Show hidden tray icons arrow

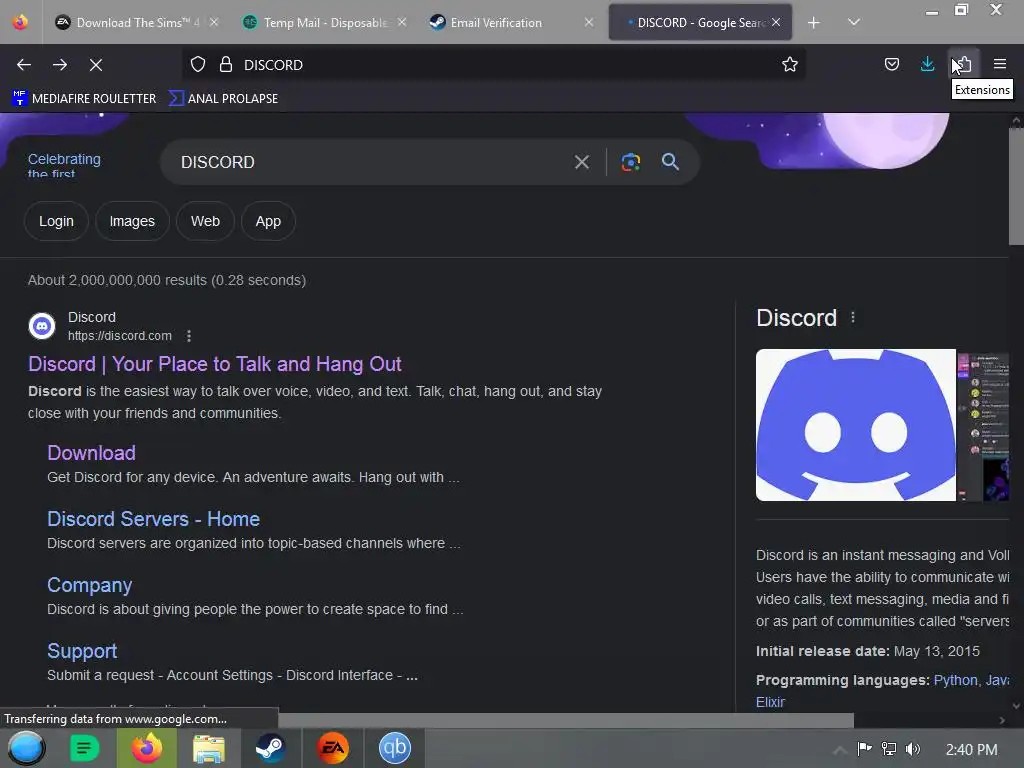840,749
